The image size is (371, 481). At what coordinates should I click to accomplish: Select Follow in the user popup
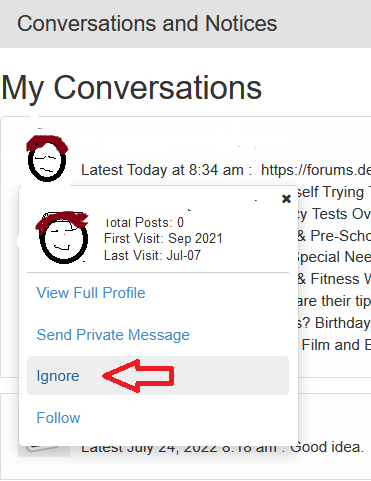pyautogui.click(x=58, y=418)
